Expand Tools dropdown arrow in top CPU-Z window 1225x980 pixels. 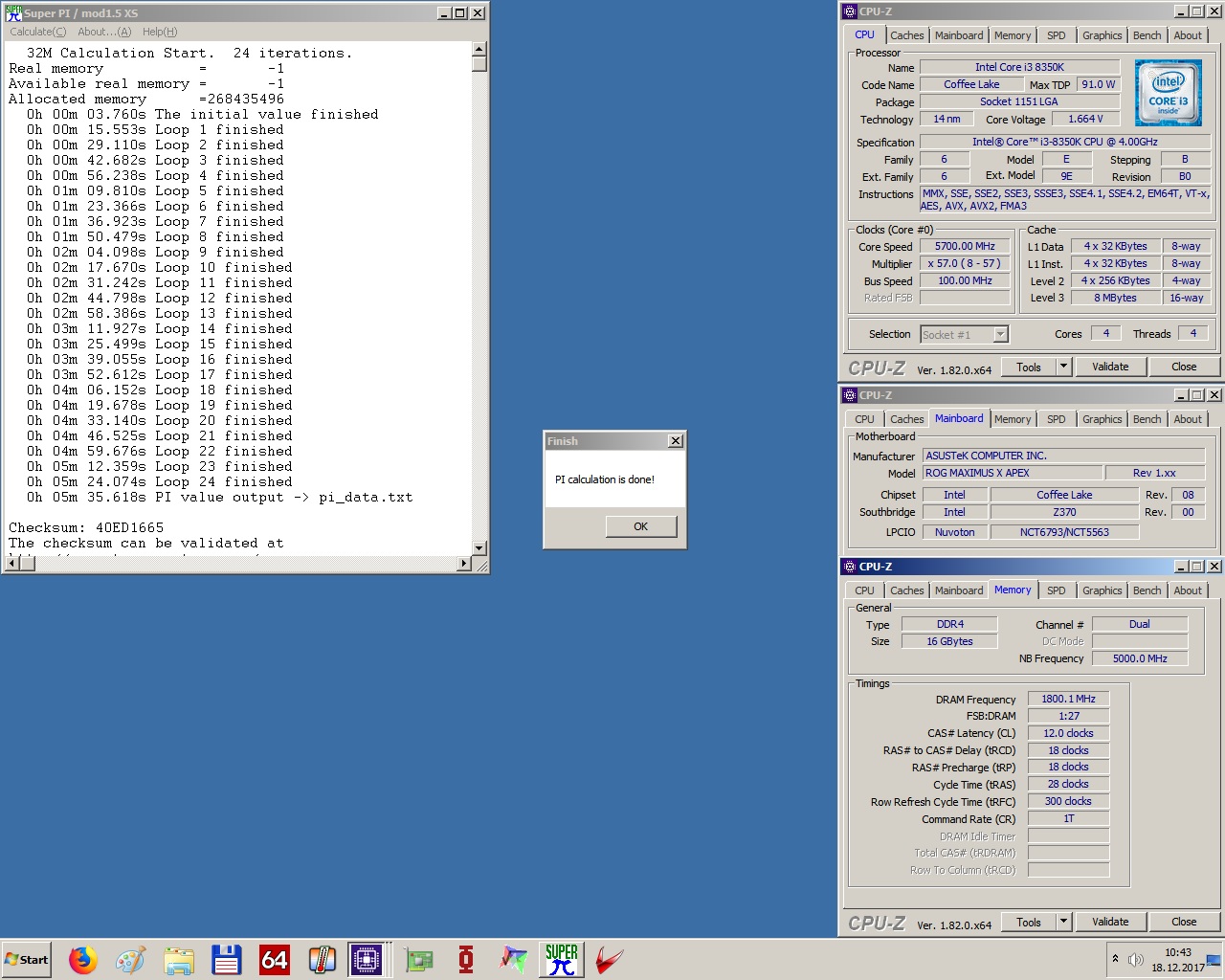pos(1063,367)
